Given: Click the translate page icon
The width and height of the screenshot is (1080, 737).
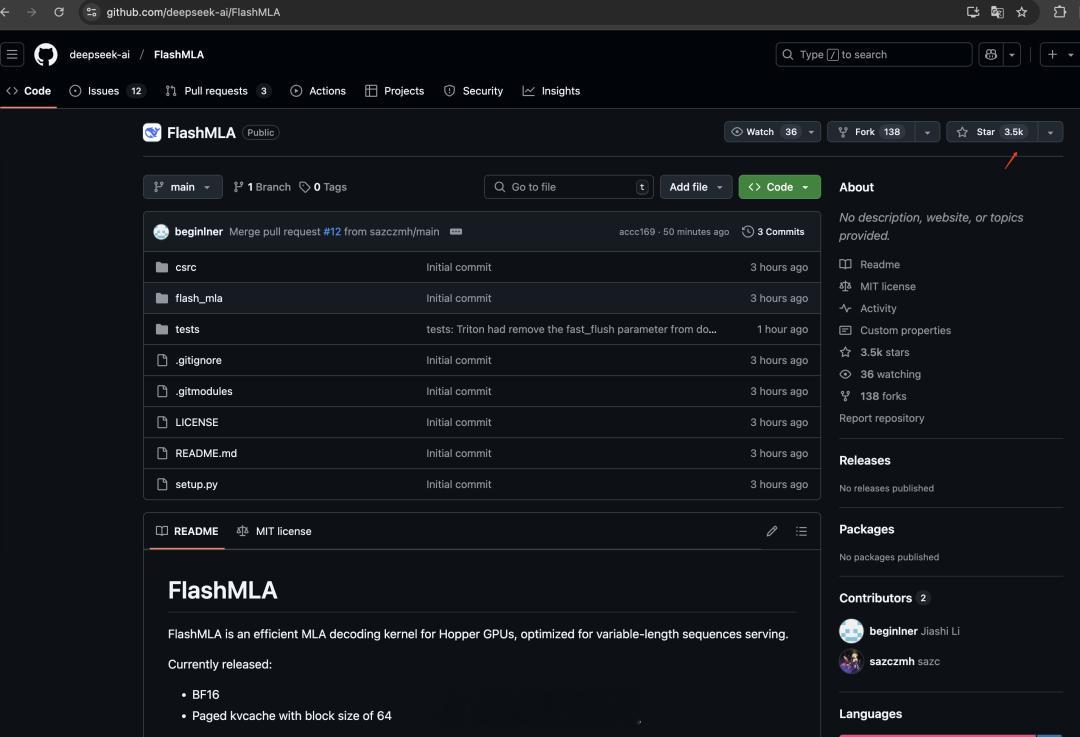Looking at the screenshot, I should click(x=997, y=12).
